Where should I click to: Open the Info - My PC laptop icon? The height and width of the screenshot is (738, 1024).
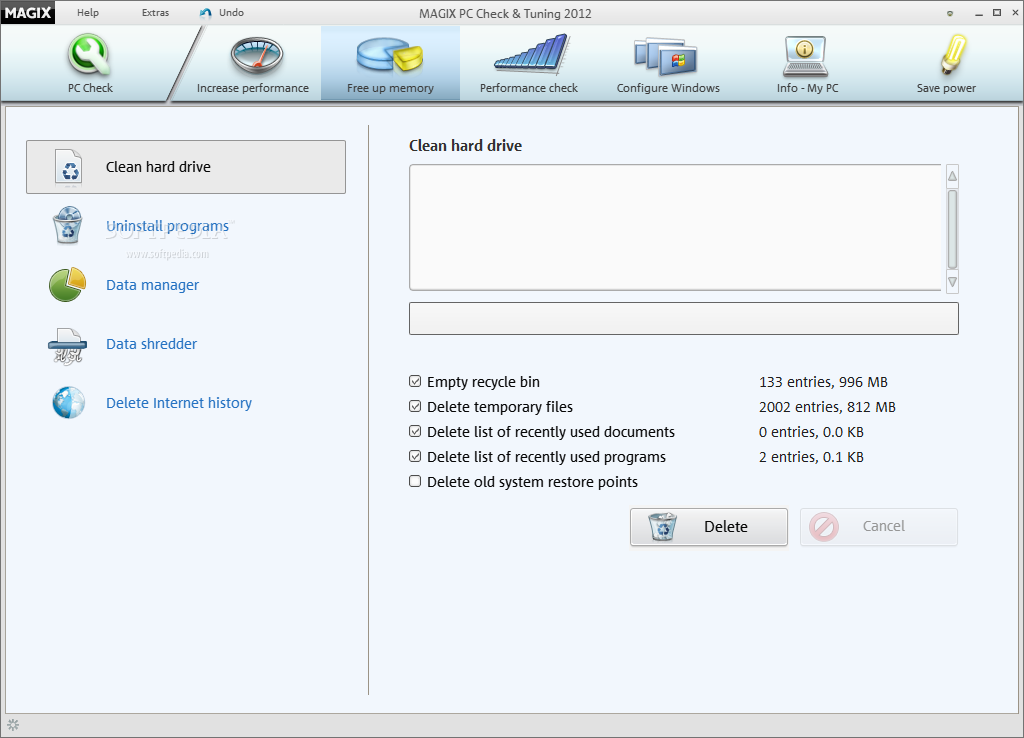805,57
